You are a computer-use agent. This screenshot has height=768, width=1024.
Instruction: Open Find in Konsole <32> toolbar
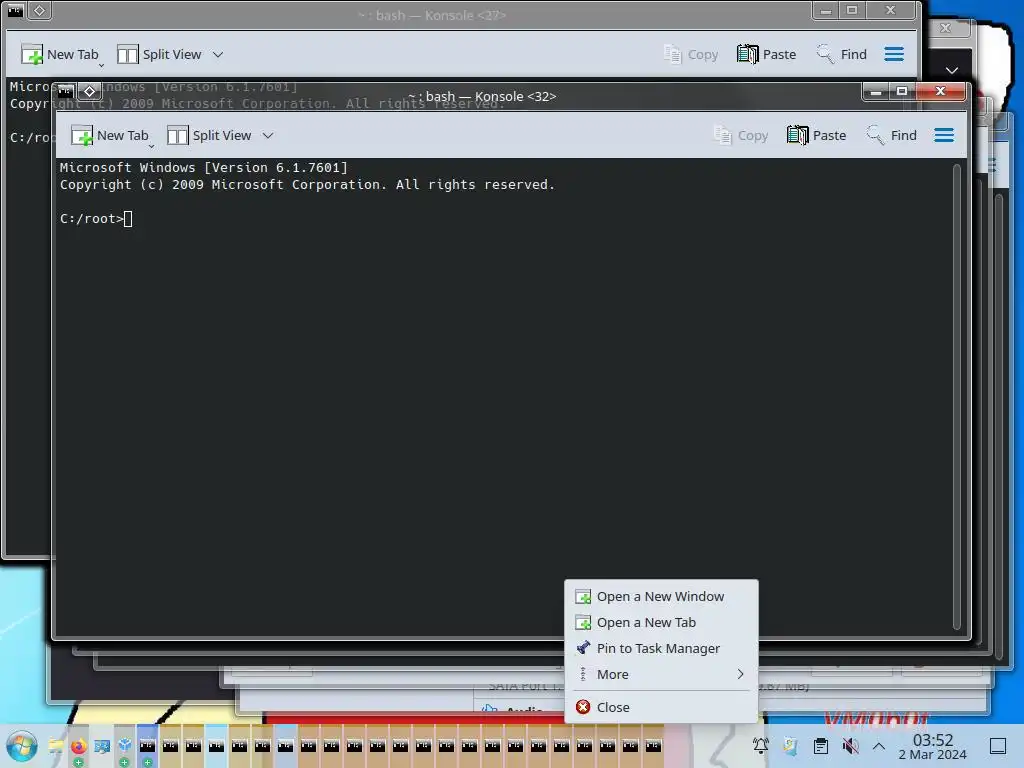(892, 135)
